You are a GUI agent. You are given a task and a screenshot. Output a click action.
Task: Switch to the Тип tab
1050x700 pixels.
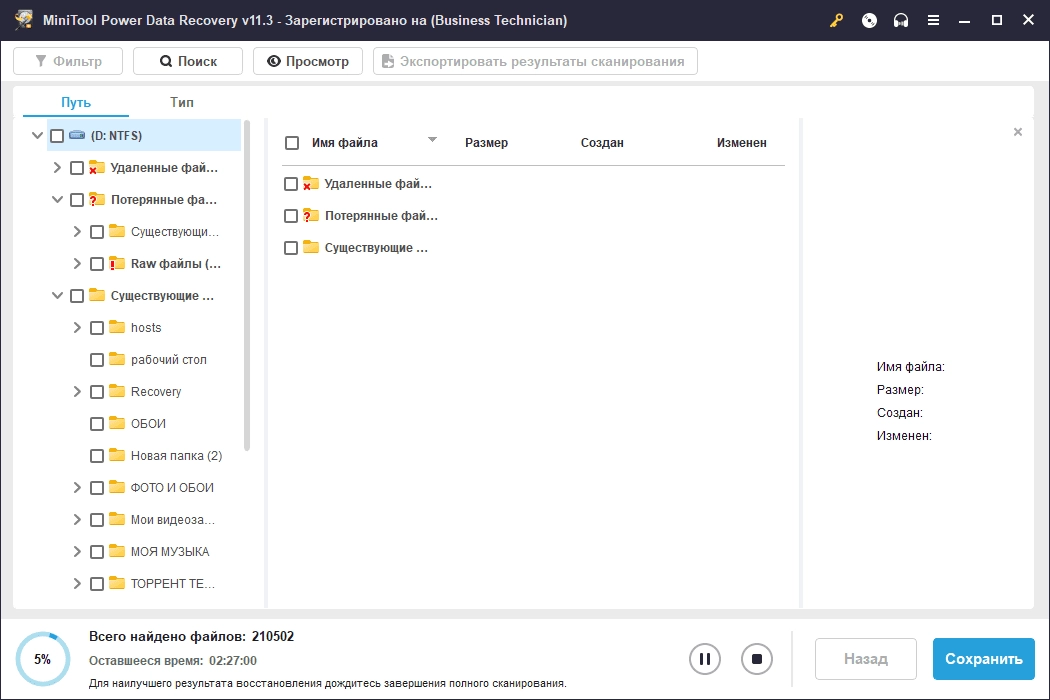pos(181,102)
